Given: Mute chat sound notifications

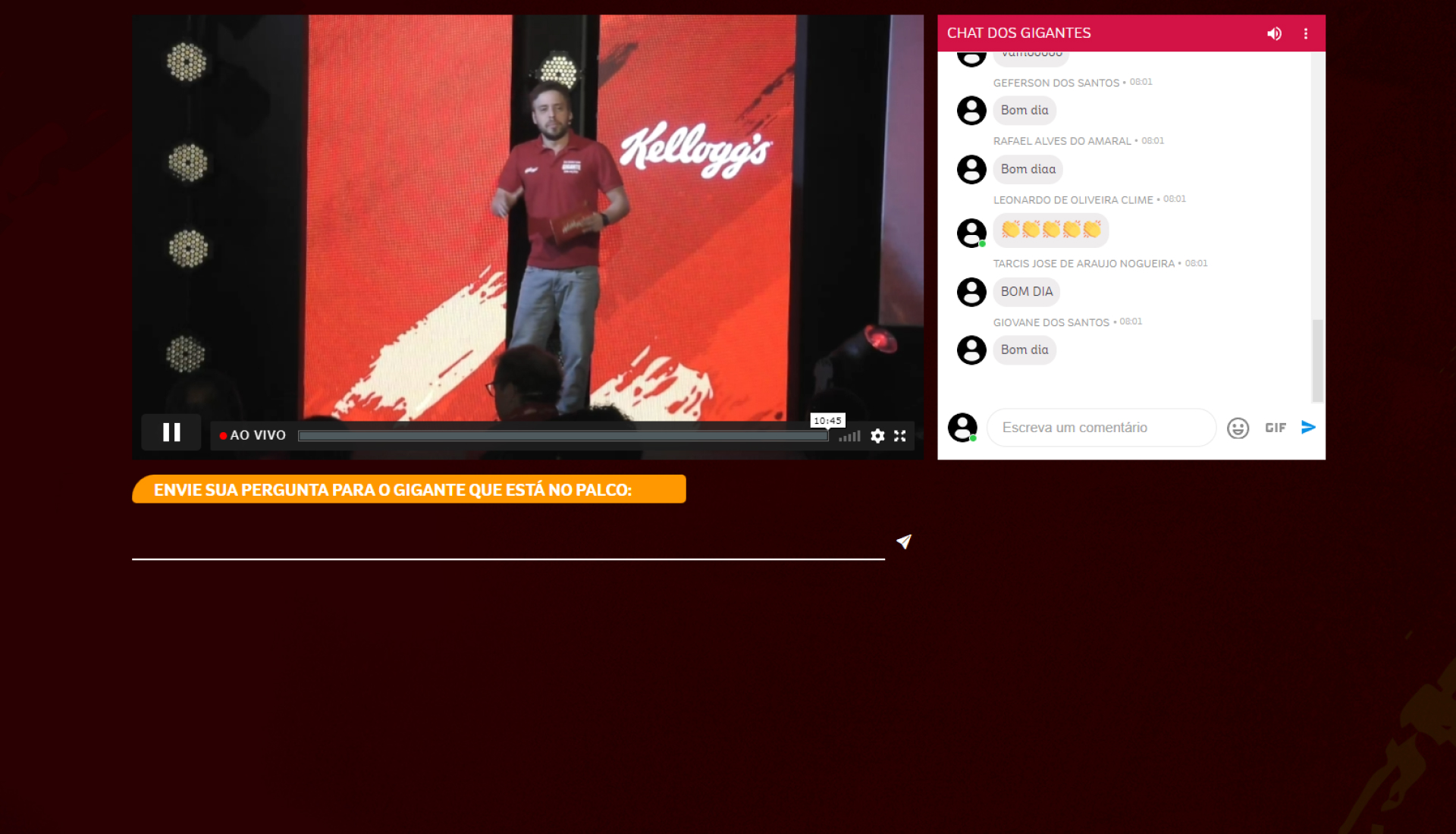Looking at the screenshot, I should (1274, 33).
